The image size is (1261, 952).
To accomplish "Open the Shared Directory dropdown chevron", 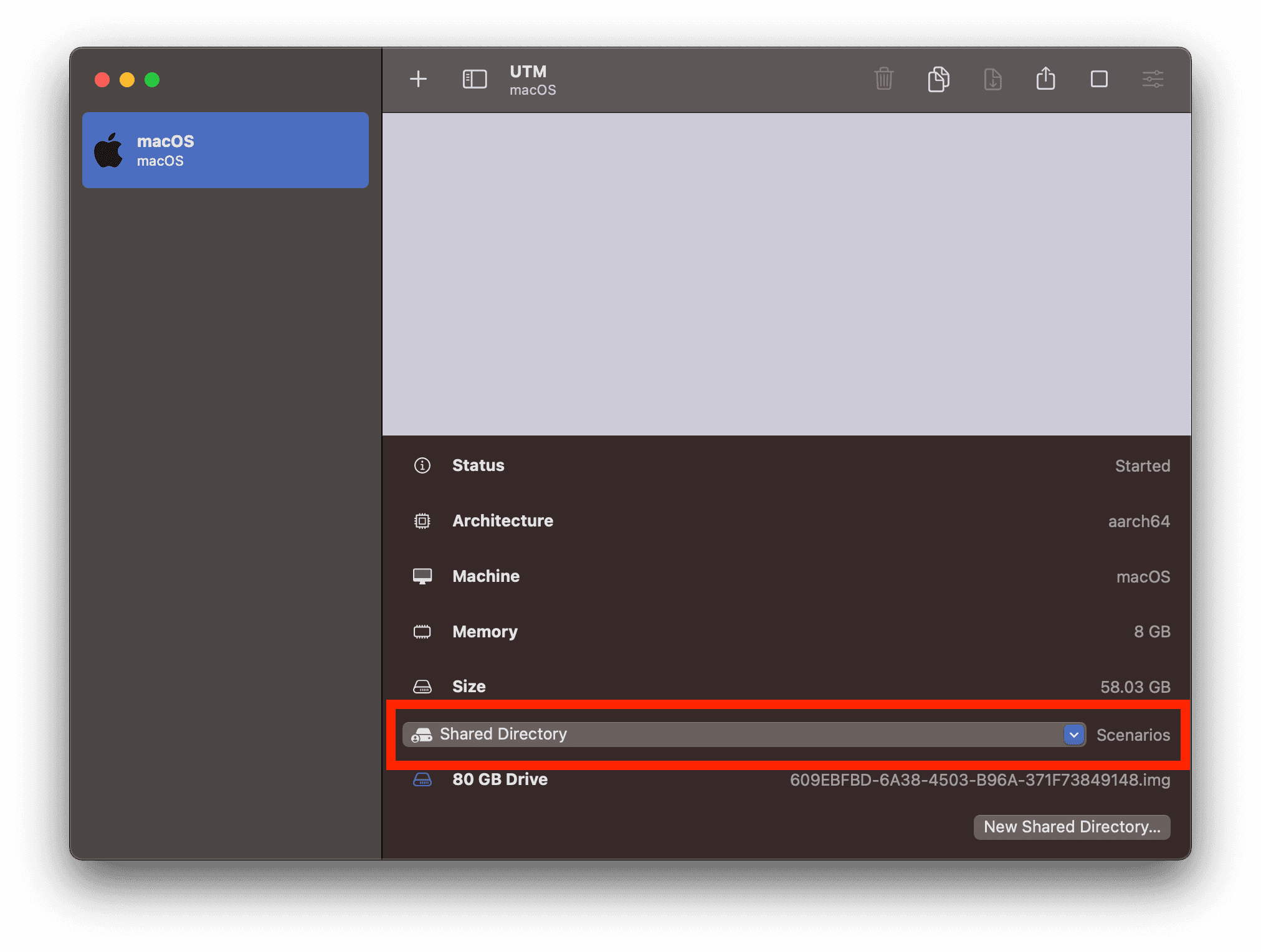I will pos(1073,735).
